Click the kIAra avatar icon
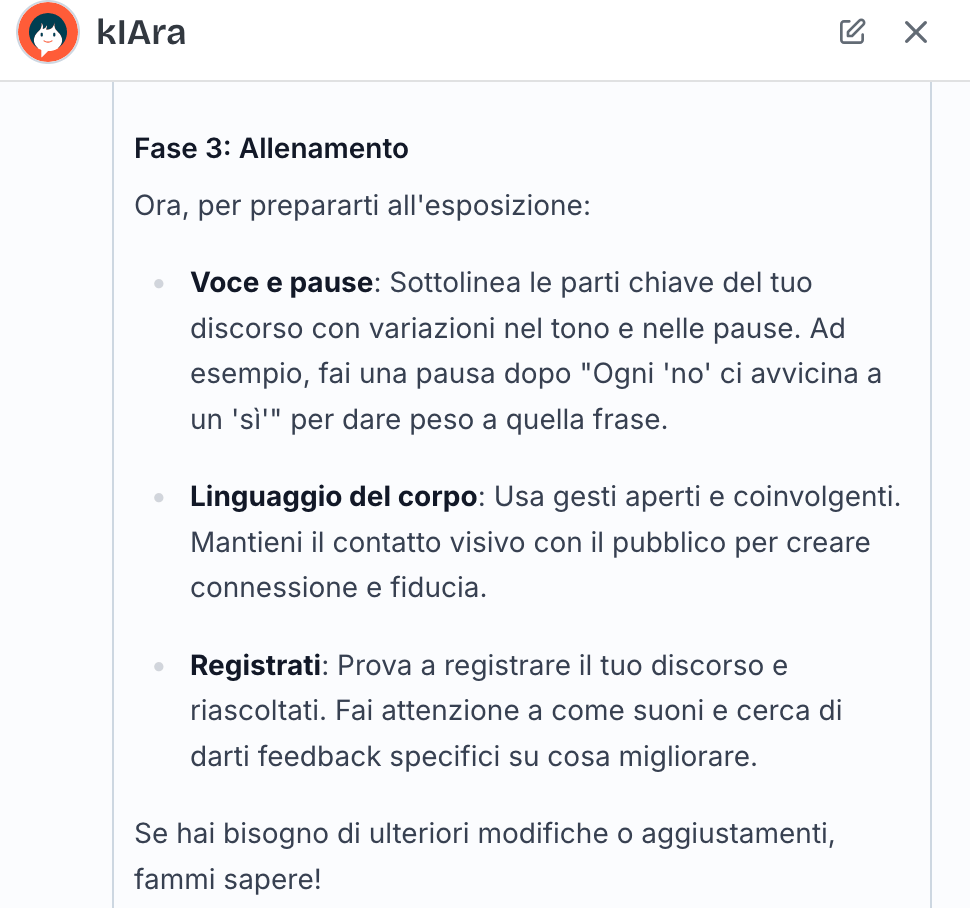 (x=48, y=33)
